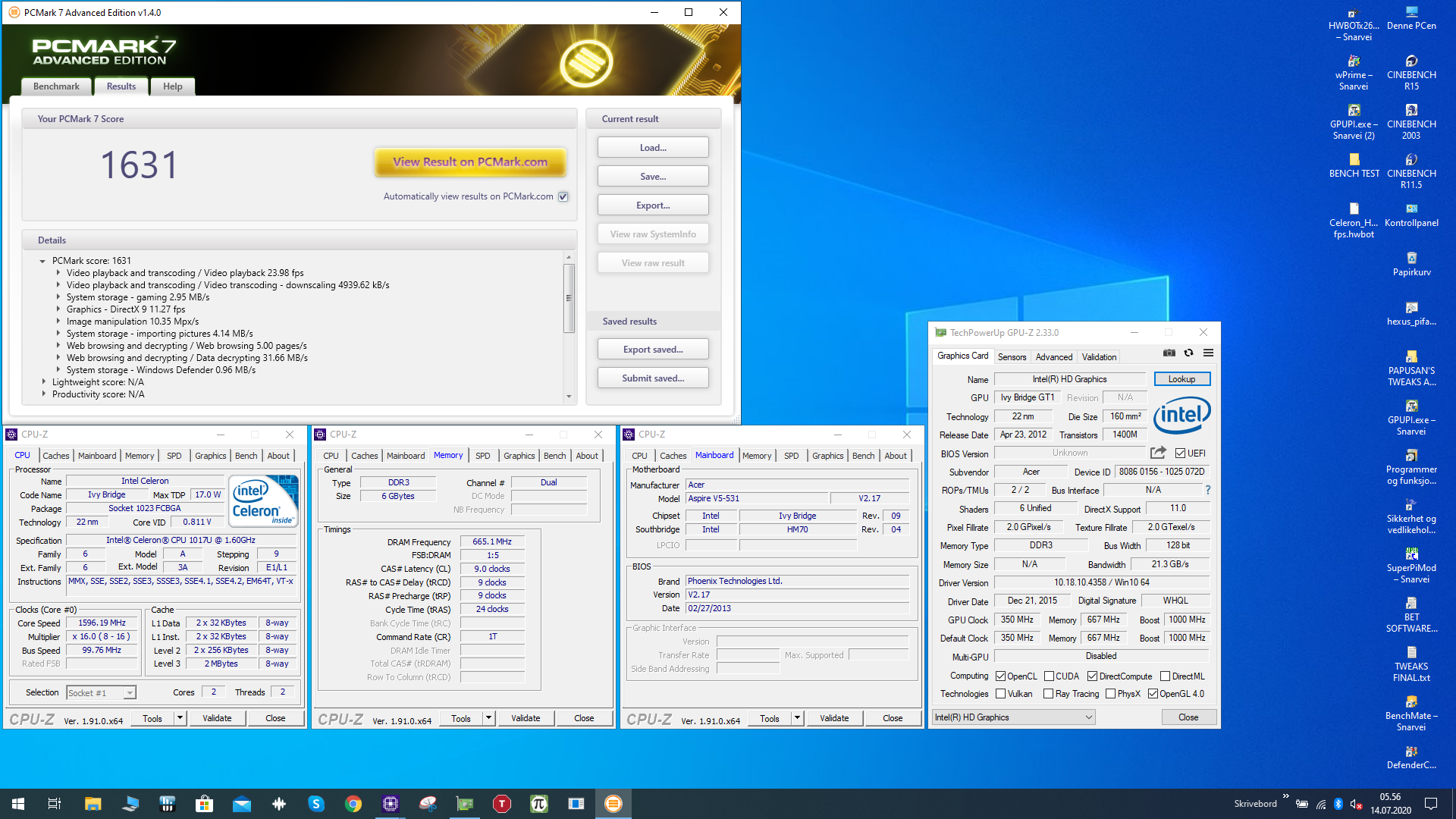Click GPU-Z screenshot camera icon
The height and width of the screenshot is (819, 1456).
coord(1169,353)
